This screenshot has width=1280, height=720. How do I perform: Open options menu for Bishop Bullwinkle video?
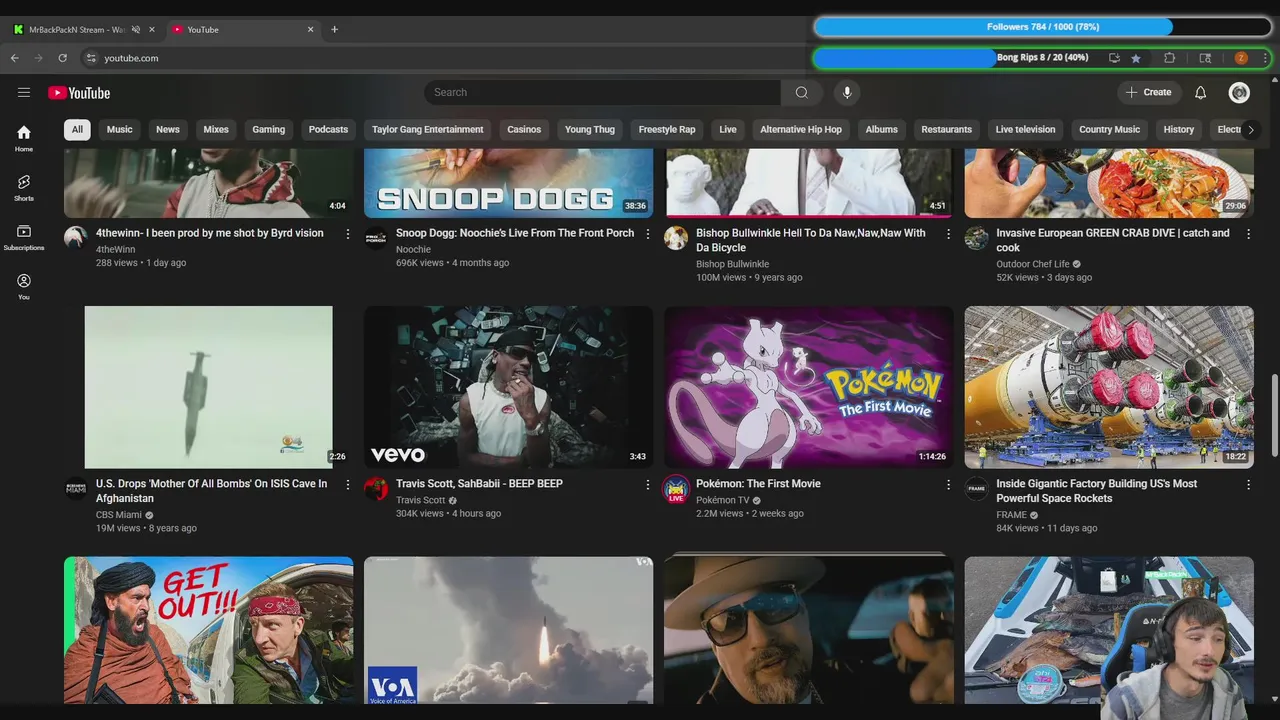(x=948, y=234)
